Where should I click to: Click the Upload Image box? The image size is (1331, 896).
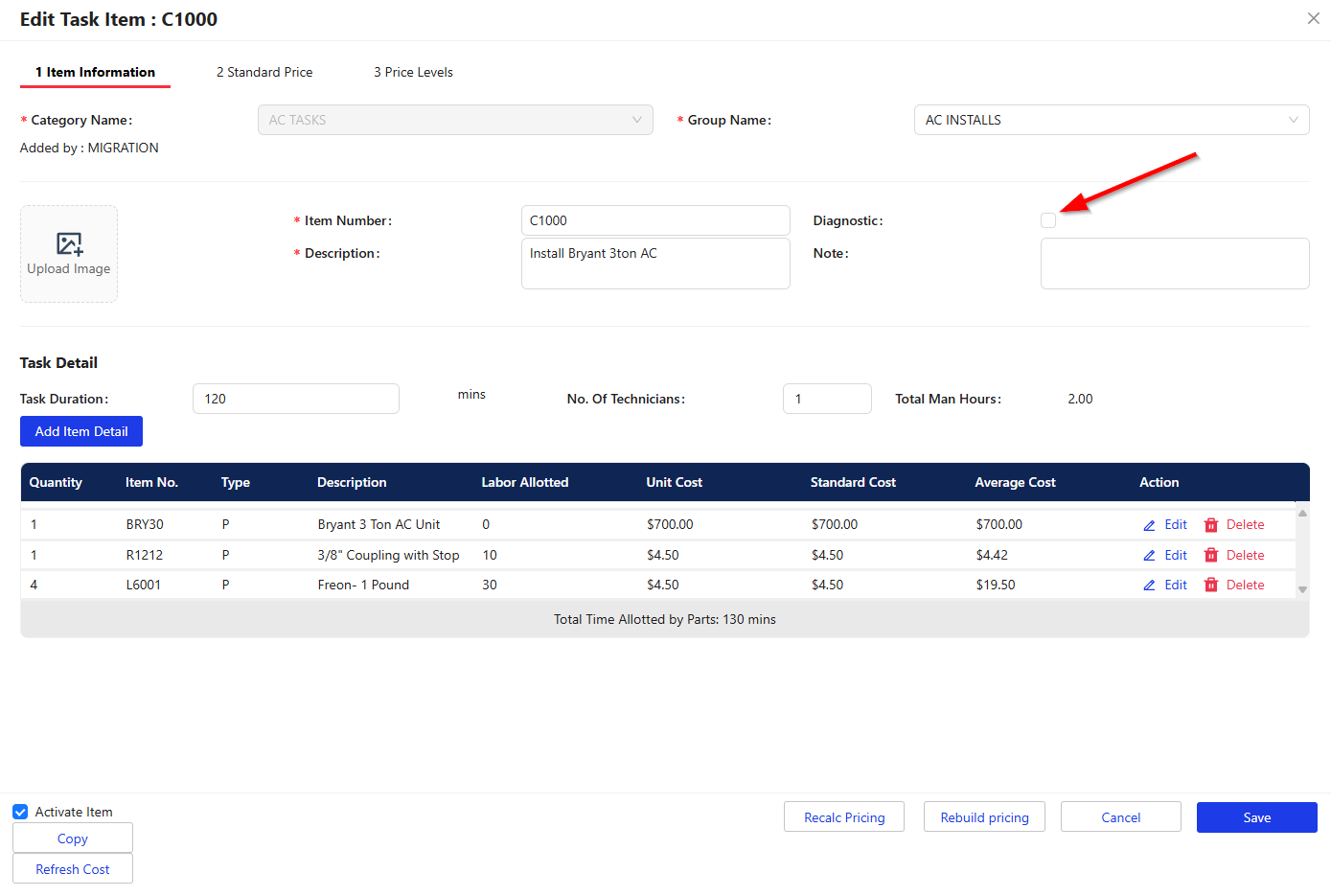(69, 254)
